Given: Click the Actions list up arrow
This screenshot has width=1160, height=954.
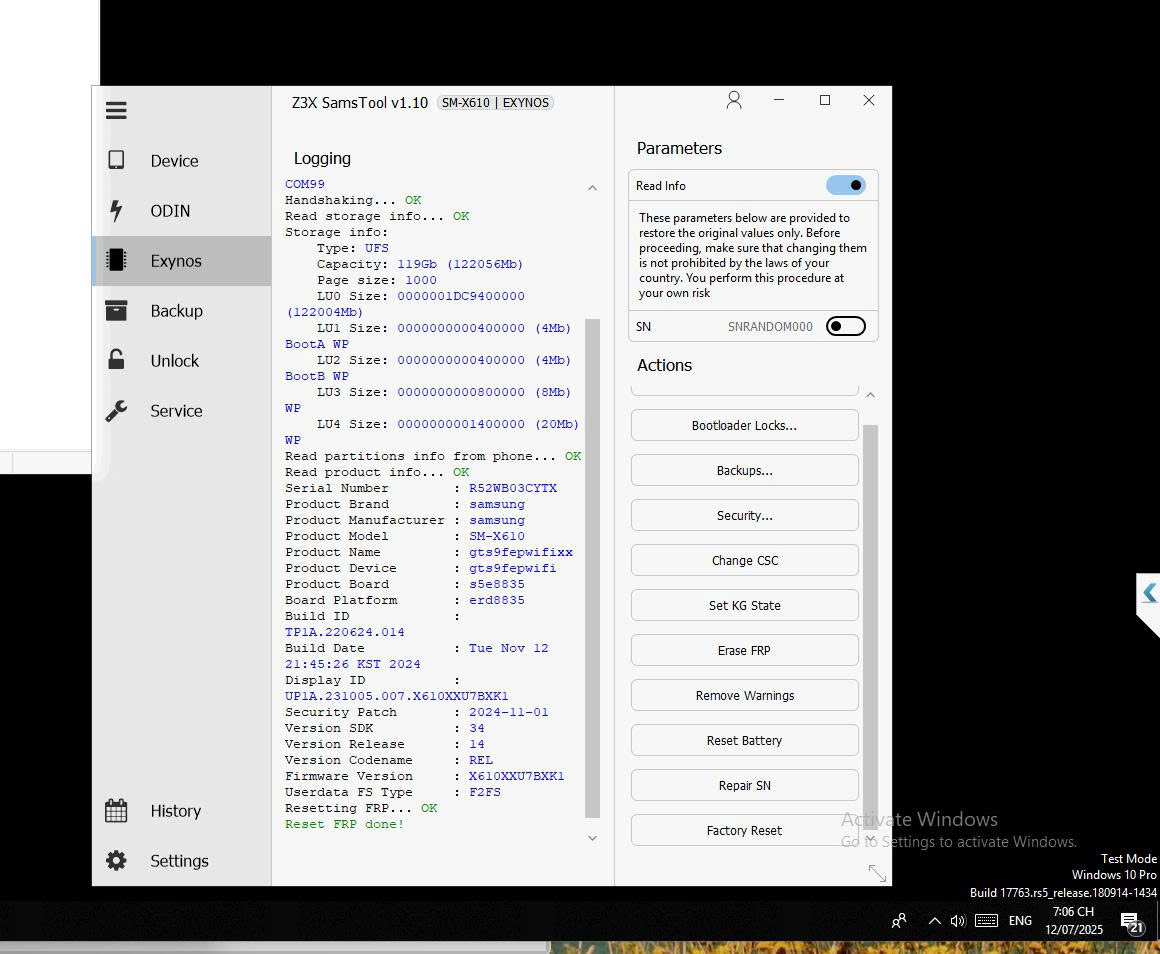Looking at the screenshot, I should pyautogui.click(x=870, y=395).
